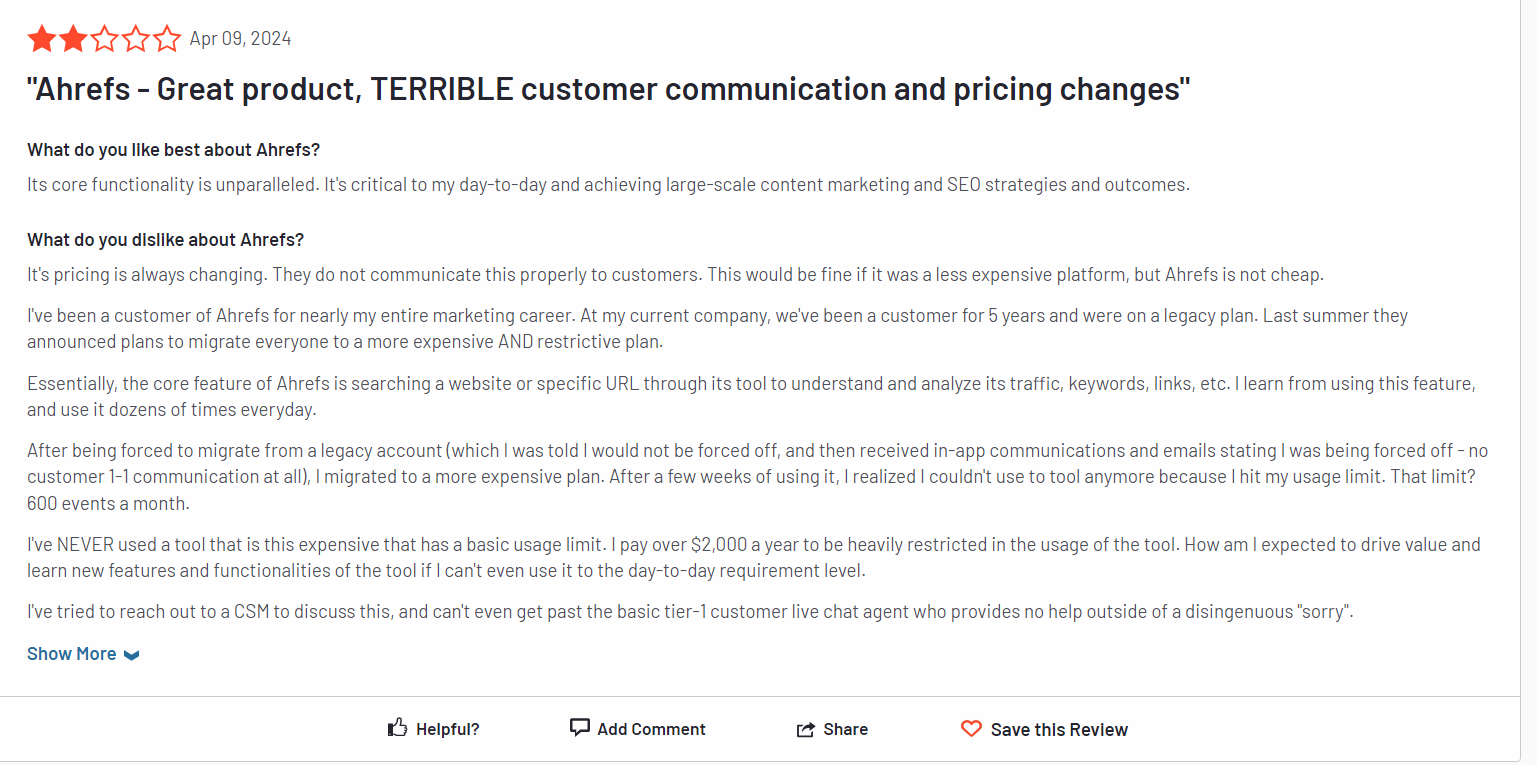This screenshot has height=765, width=1537.
Task: Click the second filled star rating
Action: point(73,39)
